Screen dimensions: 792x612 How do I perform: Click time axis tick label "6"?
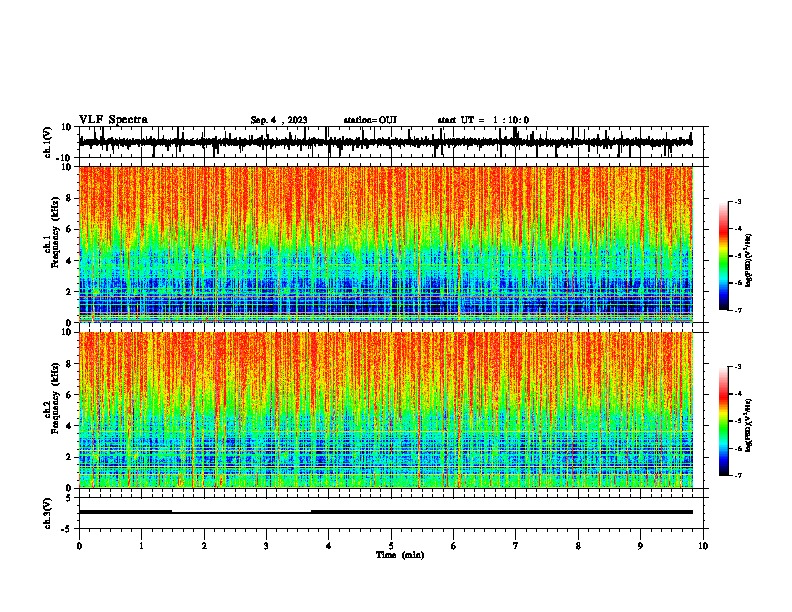click(454, 546)
